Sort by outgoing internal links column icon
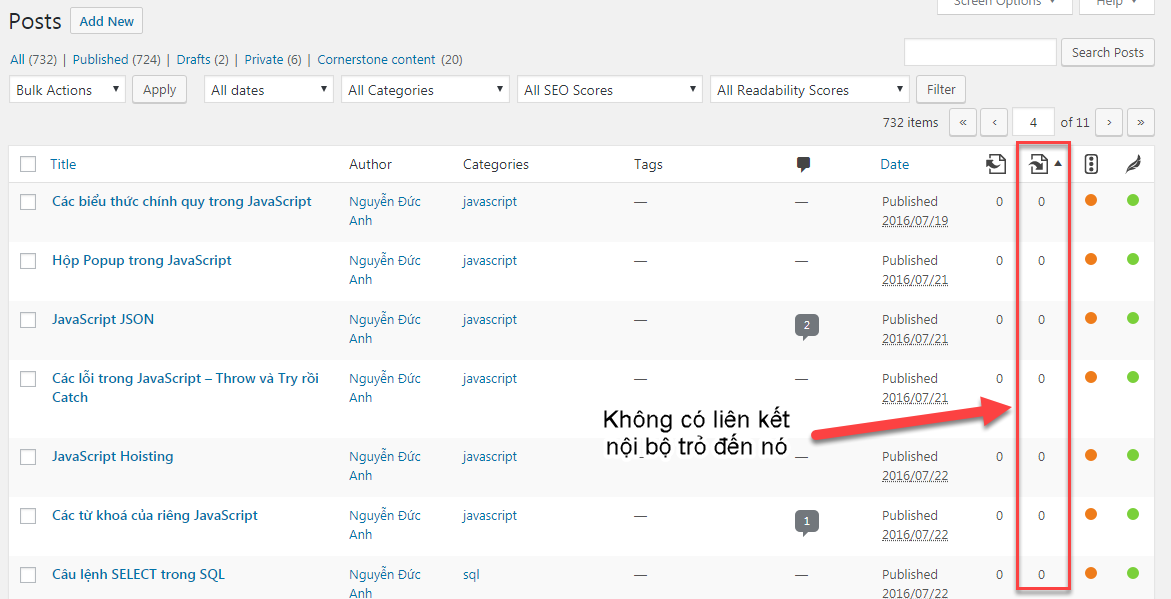This screenshot has width=1171, height=599. (x=995, y=164)
